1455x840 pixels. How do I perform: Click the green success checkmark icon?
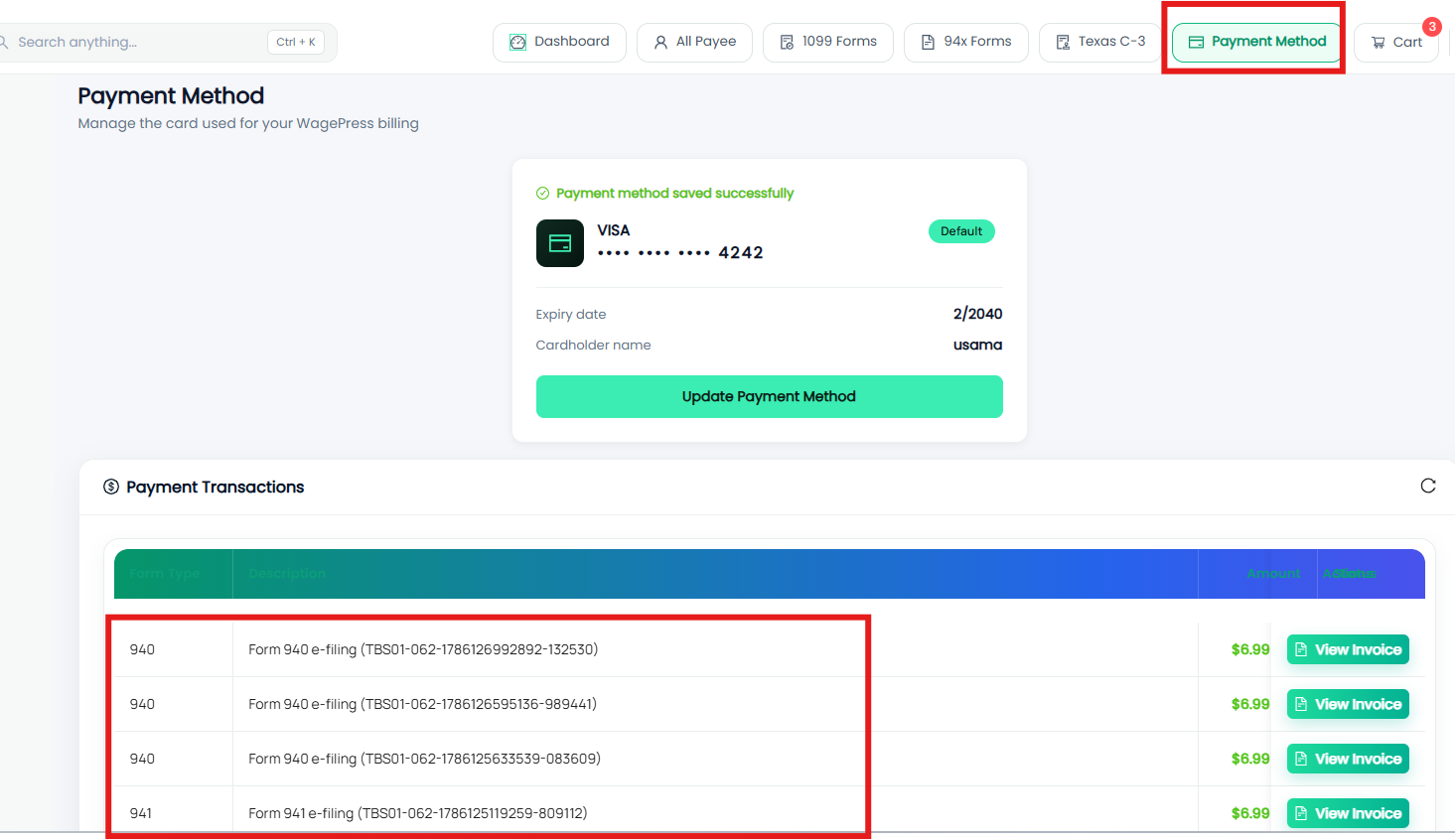542,194
